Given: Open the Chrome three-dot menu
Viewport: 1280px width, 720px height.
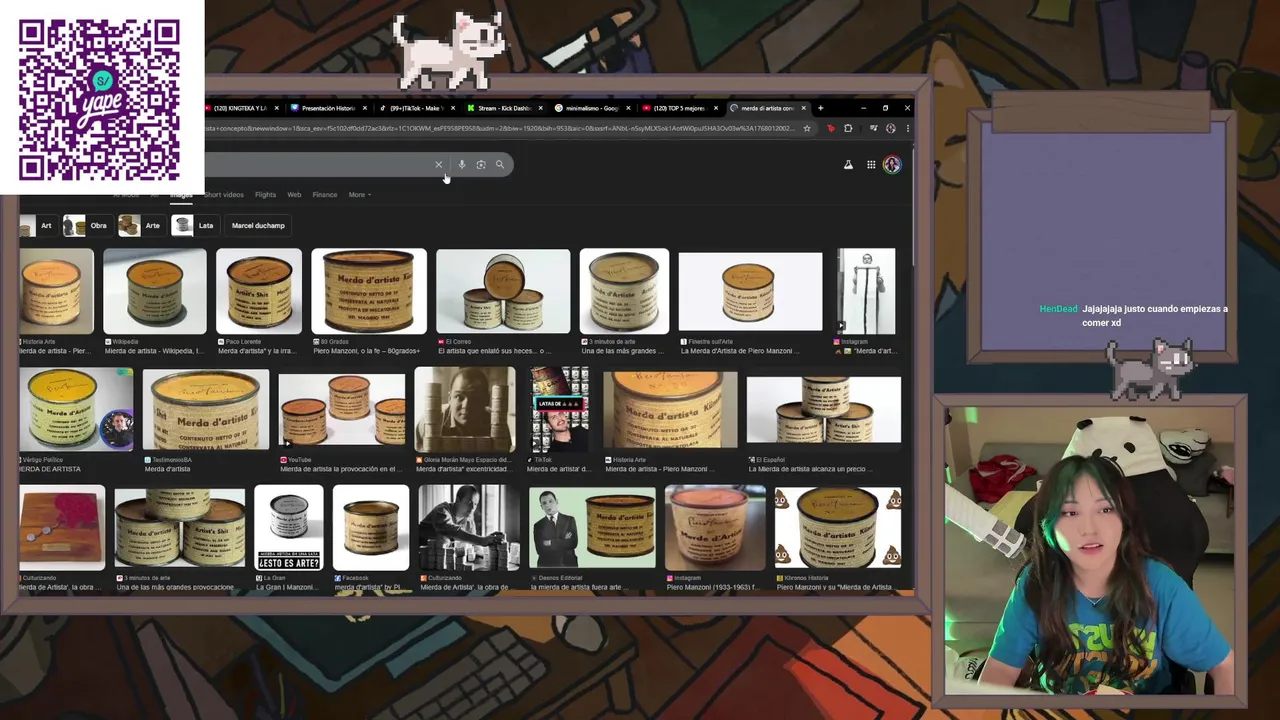Looking at the screenshot, I should click(907, 128).
